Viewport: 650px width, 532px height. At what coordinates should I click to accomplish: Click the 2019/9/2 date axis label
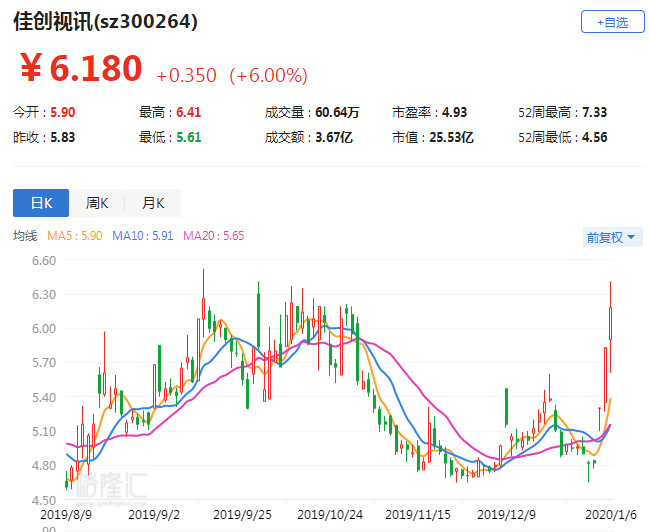[x=154, y=515]
